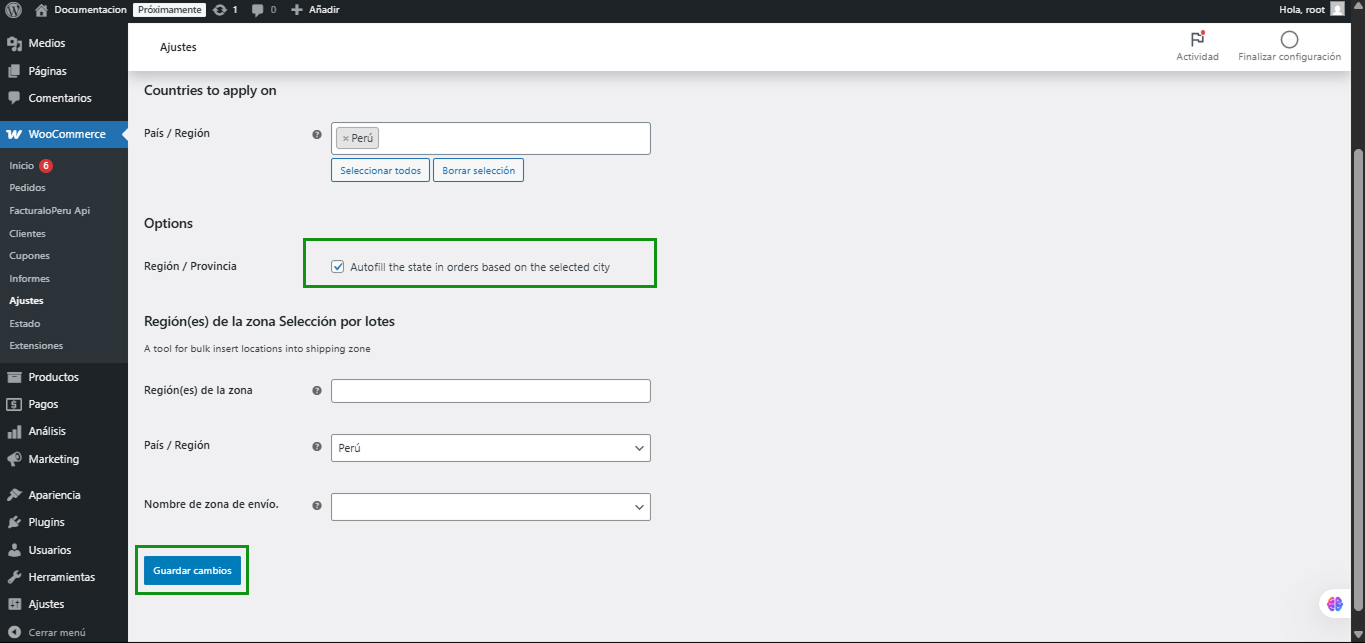Click the Guardar cambios button
This screenshot has width=1365, height=643.
click(x=192, y=570)
